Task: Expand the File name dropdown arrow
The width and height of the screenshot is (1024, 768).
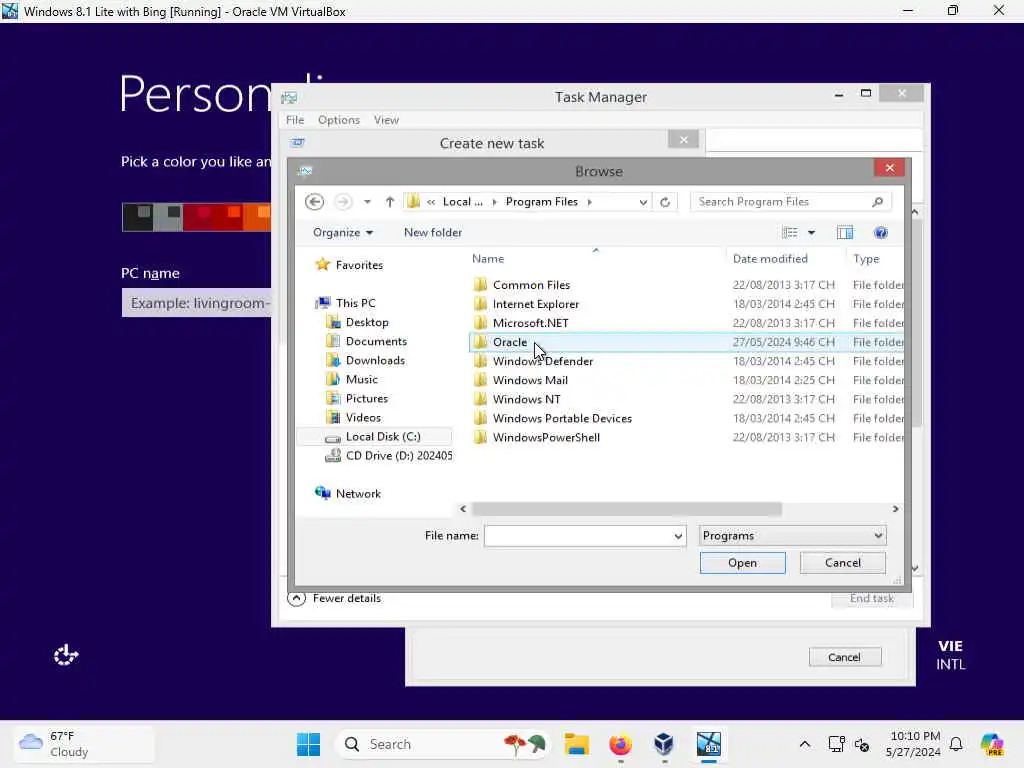Action: click(679, 536)
